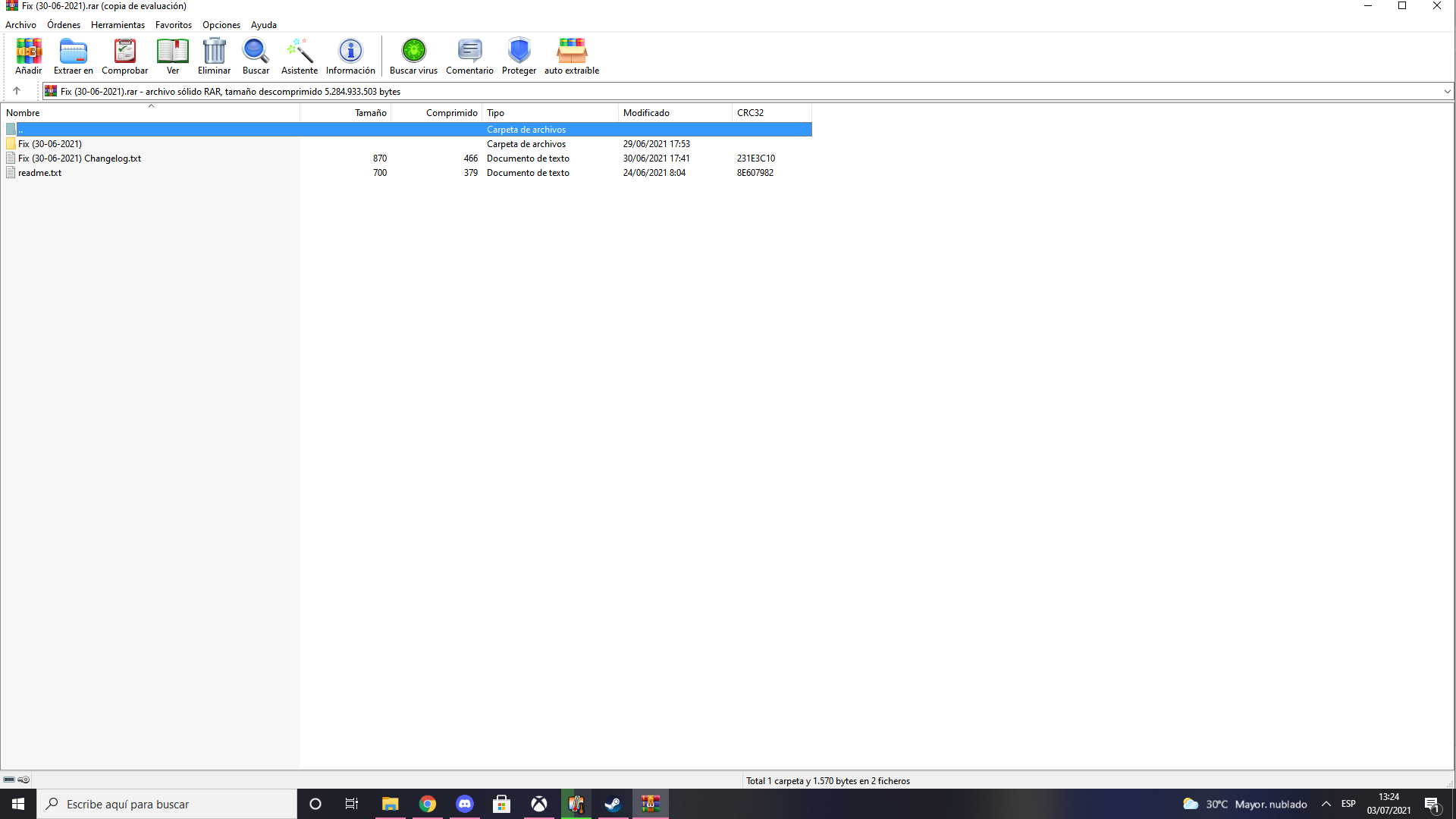Select readme.txt in file list
The height and width of the screenshot is (819, 1456).
click(39, 173)
